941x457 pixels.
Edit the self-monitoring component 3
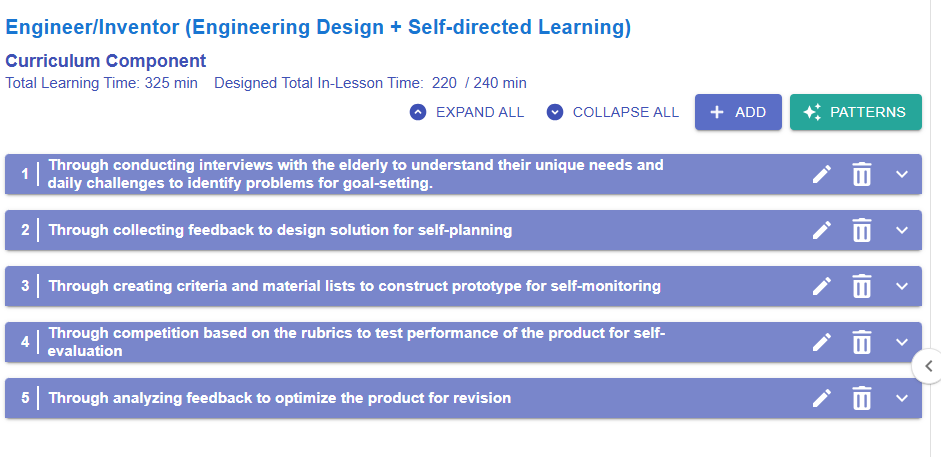pyautogui.click(x=822, y=287)
